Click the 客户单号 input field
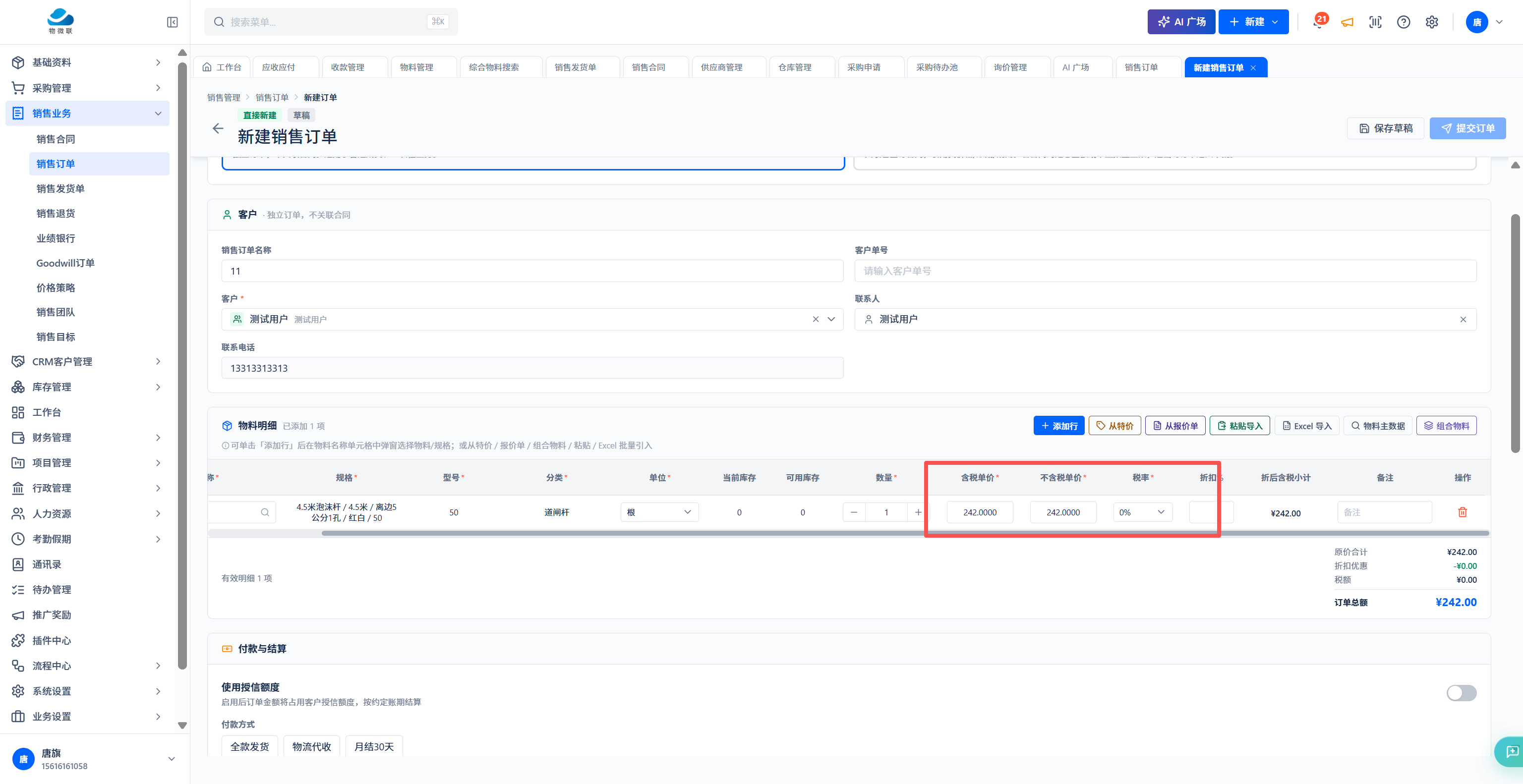The image size is (1523, 784). click(x=1165, y=271)
